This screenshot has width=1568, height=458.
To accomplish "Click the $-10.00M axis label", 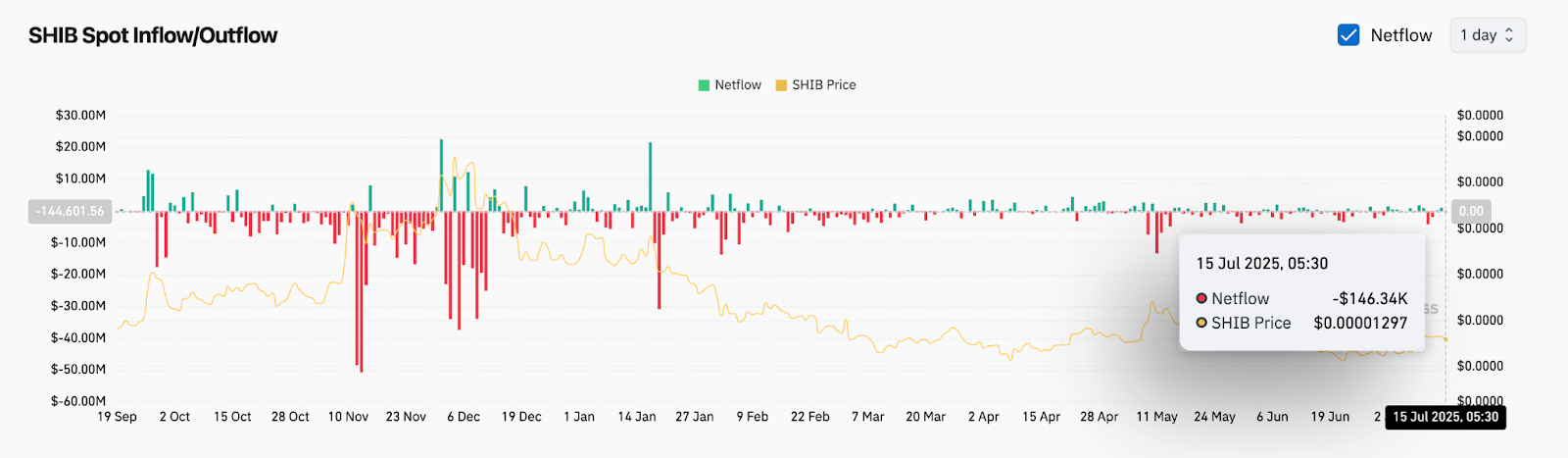I will (x=78, y=242).
